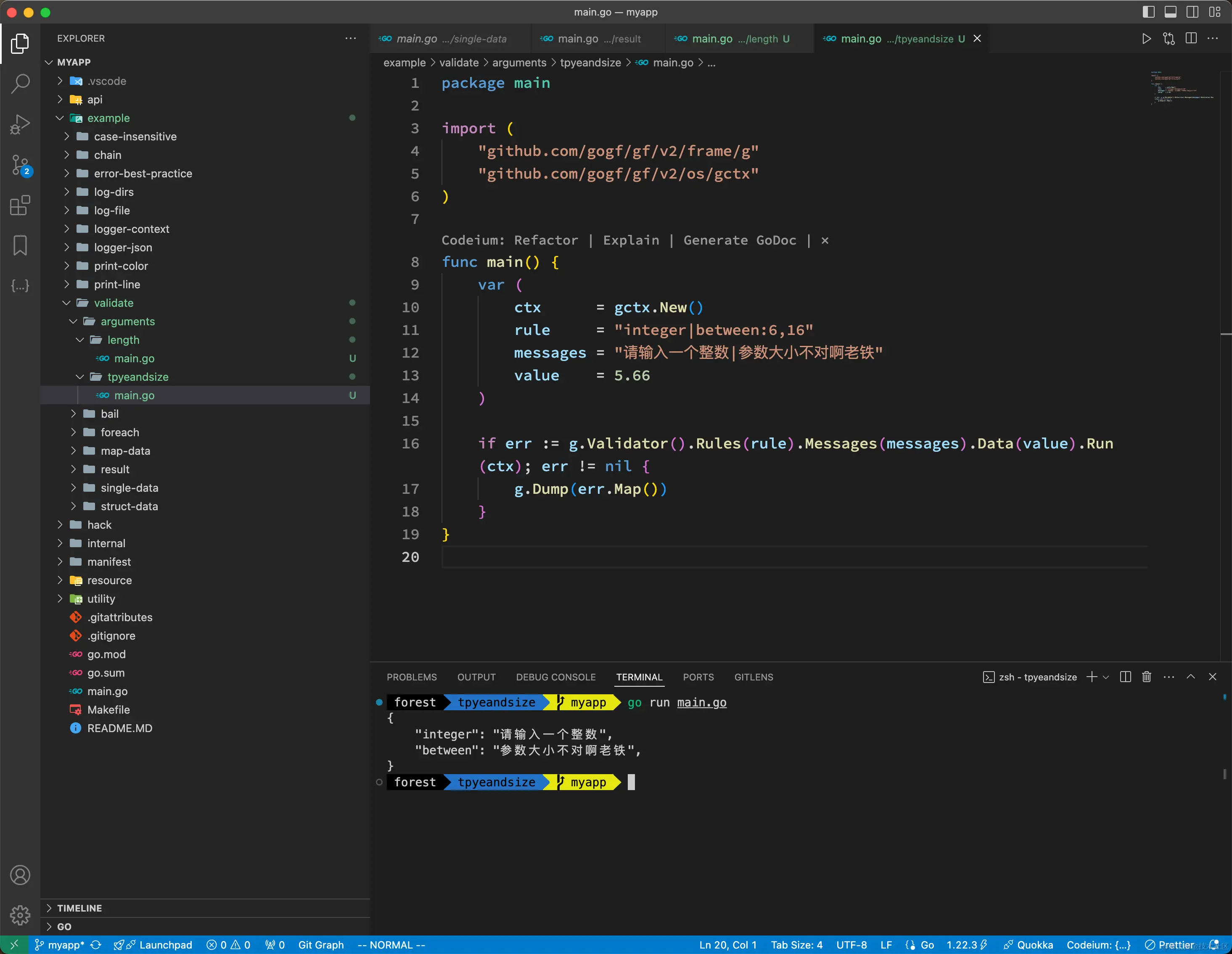Open Manage gear settings icon
The width and height of the screenshot is (1232, 954).
[20, 915]
